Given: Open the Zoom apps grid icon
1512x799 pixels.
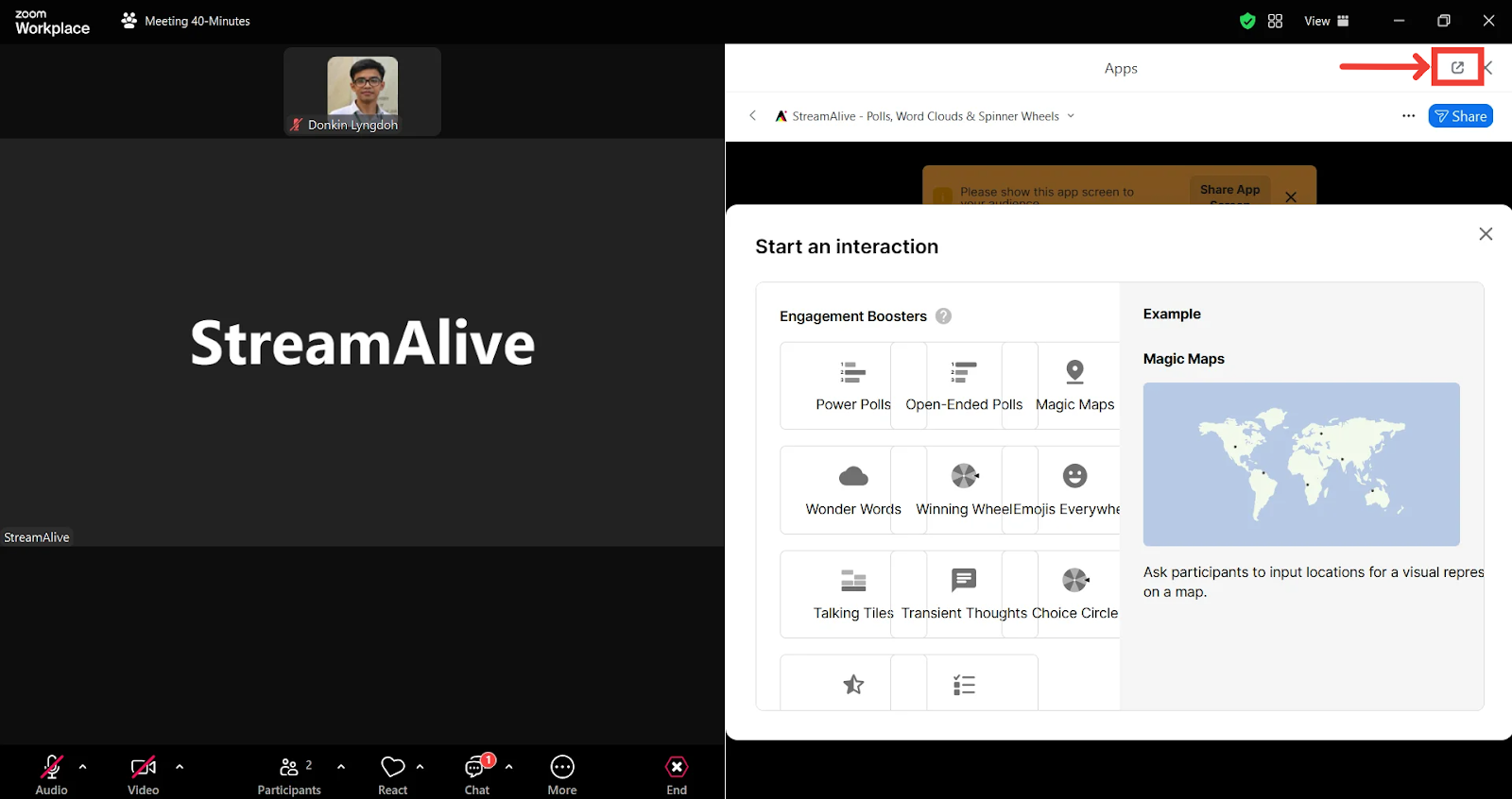Looking at the screenshot, I should tap(1275, 21).
